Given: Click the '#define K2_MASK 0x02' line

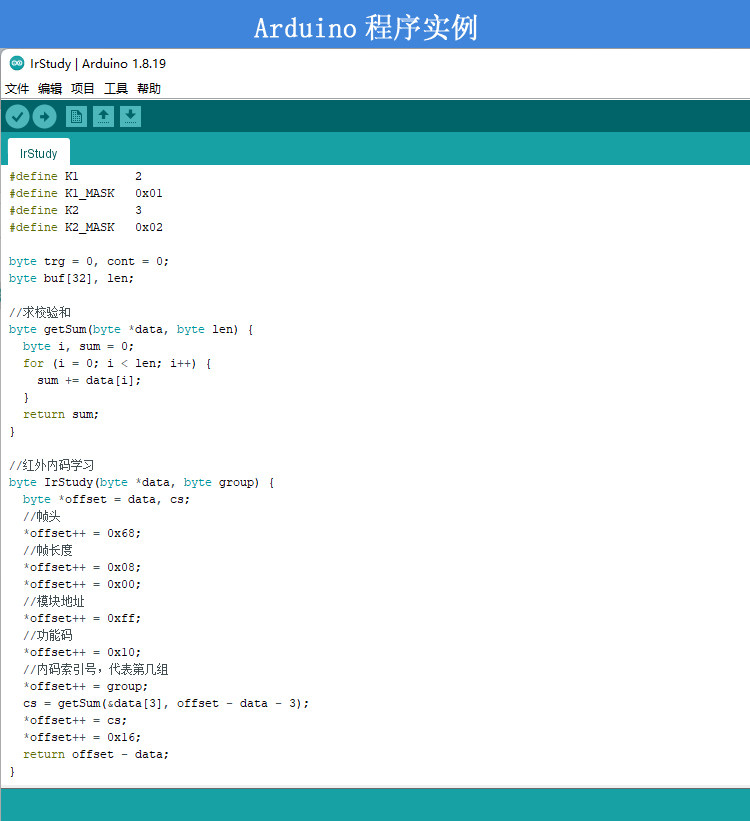Looking at the screenshot, I should [x=86, y=227].
